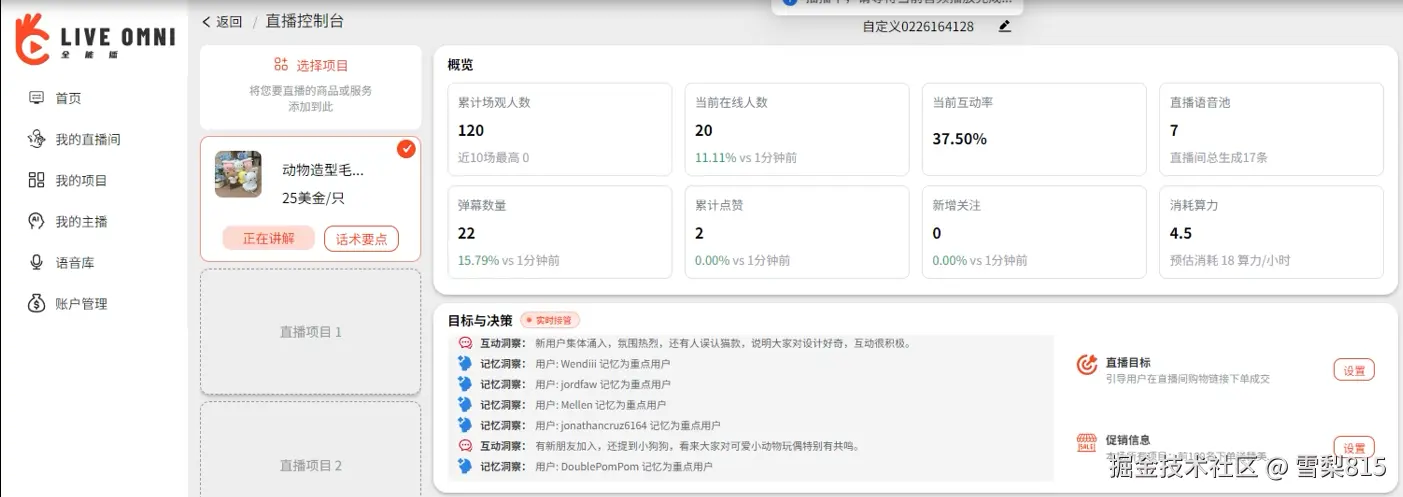Click the 促销信息 shop icon
The image size is (1403, 497).
pyautogui.click(x=1087, y=444)
